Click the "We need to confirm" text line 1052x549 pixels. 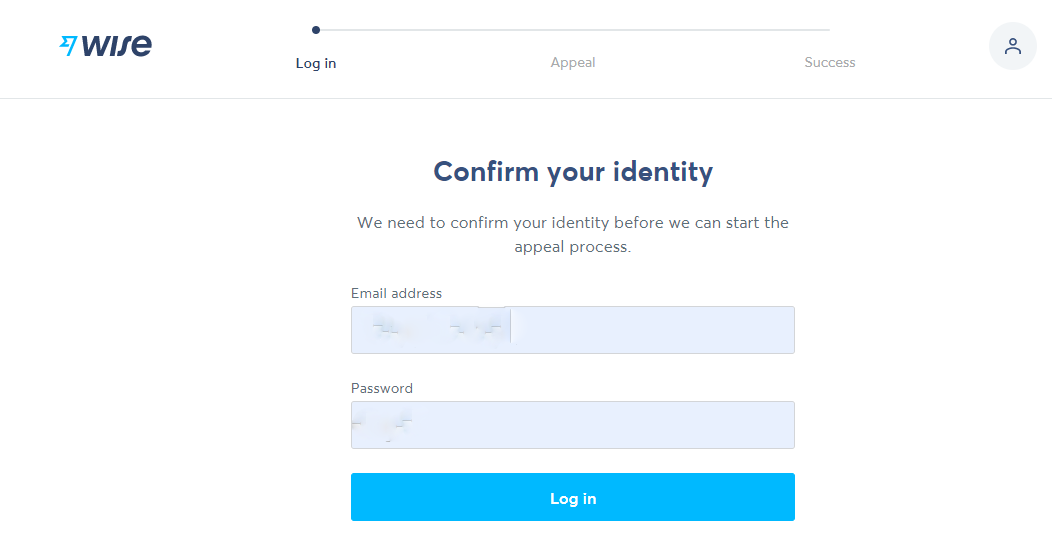coord(573,222)
